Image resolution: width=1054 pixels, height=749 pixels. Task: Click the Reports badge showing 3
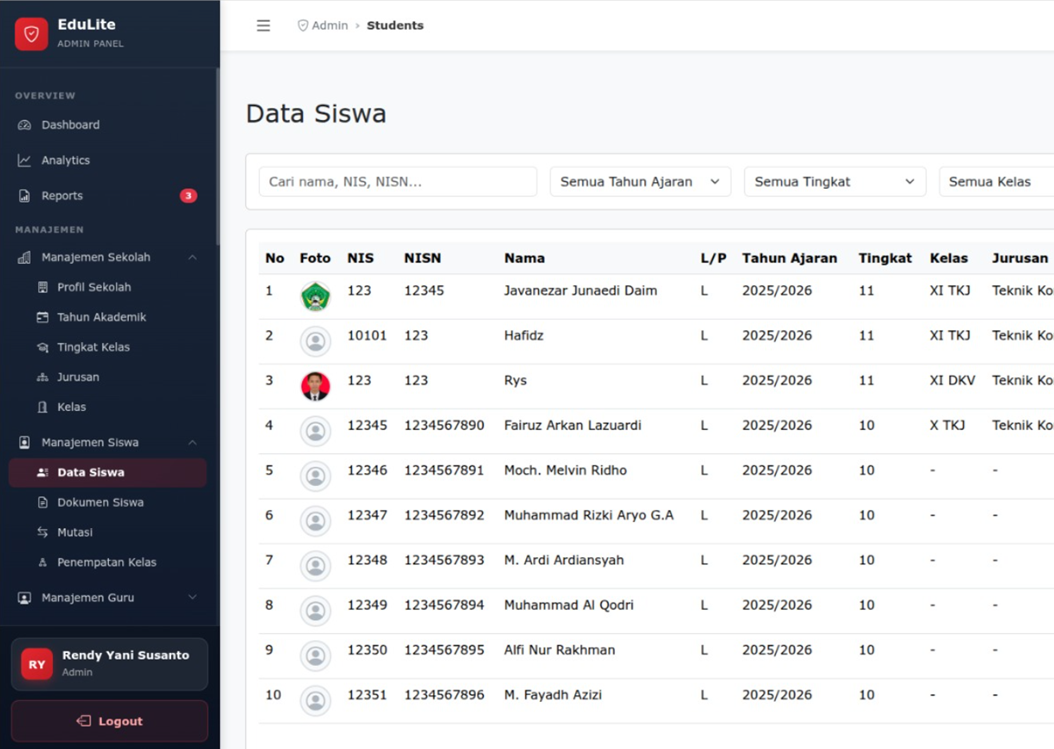[x=188, y=196]
